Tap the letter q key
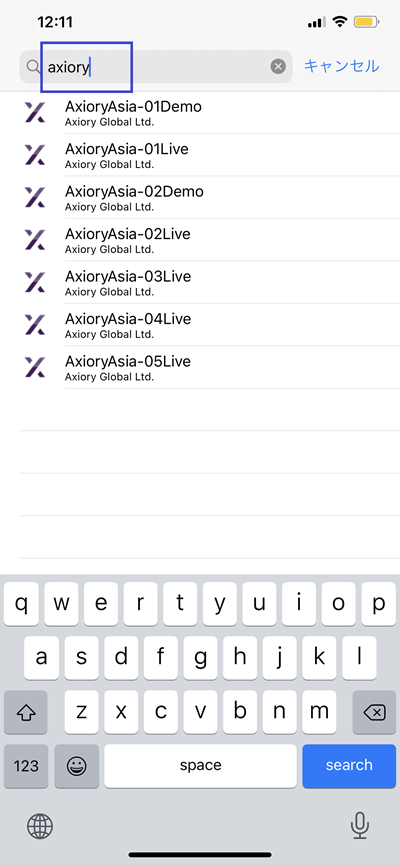This screenshot has height=865, width=400. [x=22, y=604]
